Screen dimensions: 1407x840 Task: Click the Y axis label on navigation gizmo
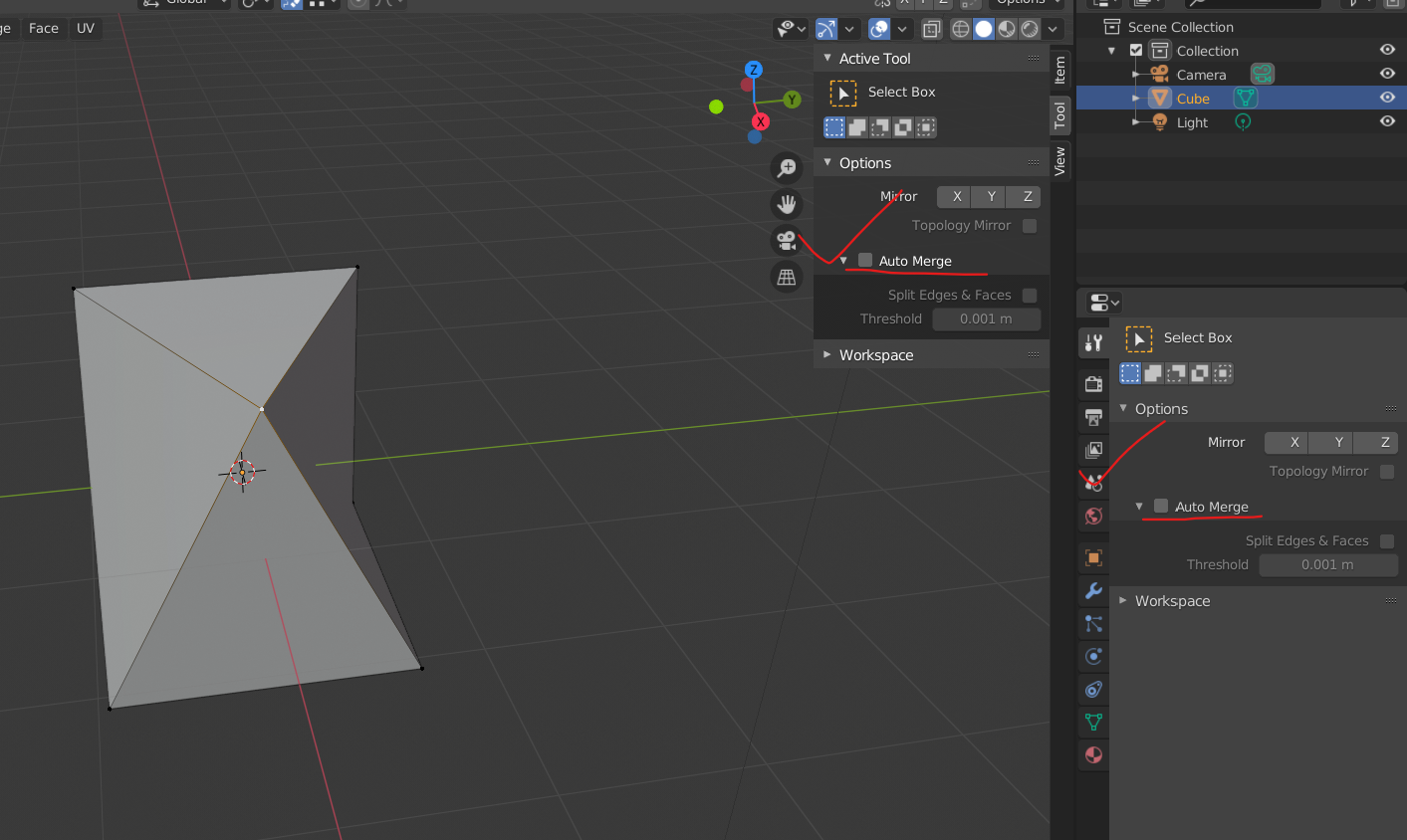[x=792, y=100]
